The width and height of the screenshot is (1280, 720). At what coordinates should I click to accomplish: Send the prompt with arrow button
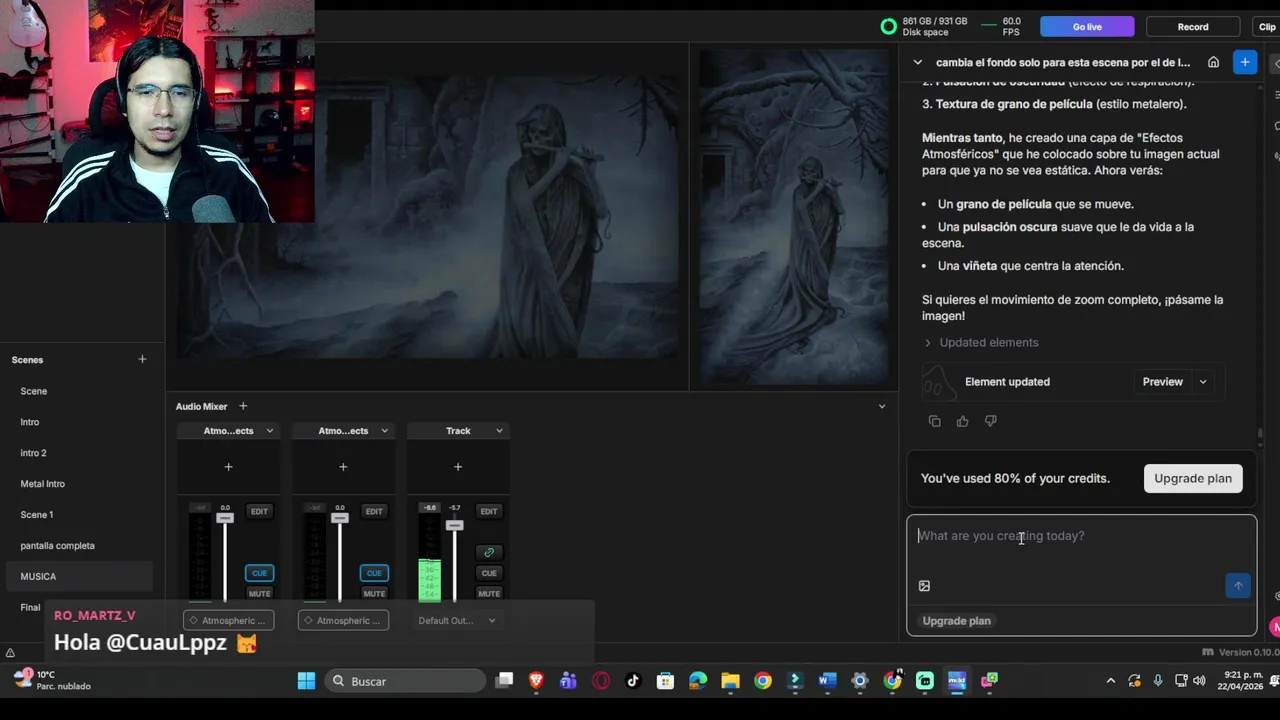(x=1238, y=586)
